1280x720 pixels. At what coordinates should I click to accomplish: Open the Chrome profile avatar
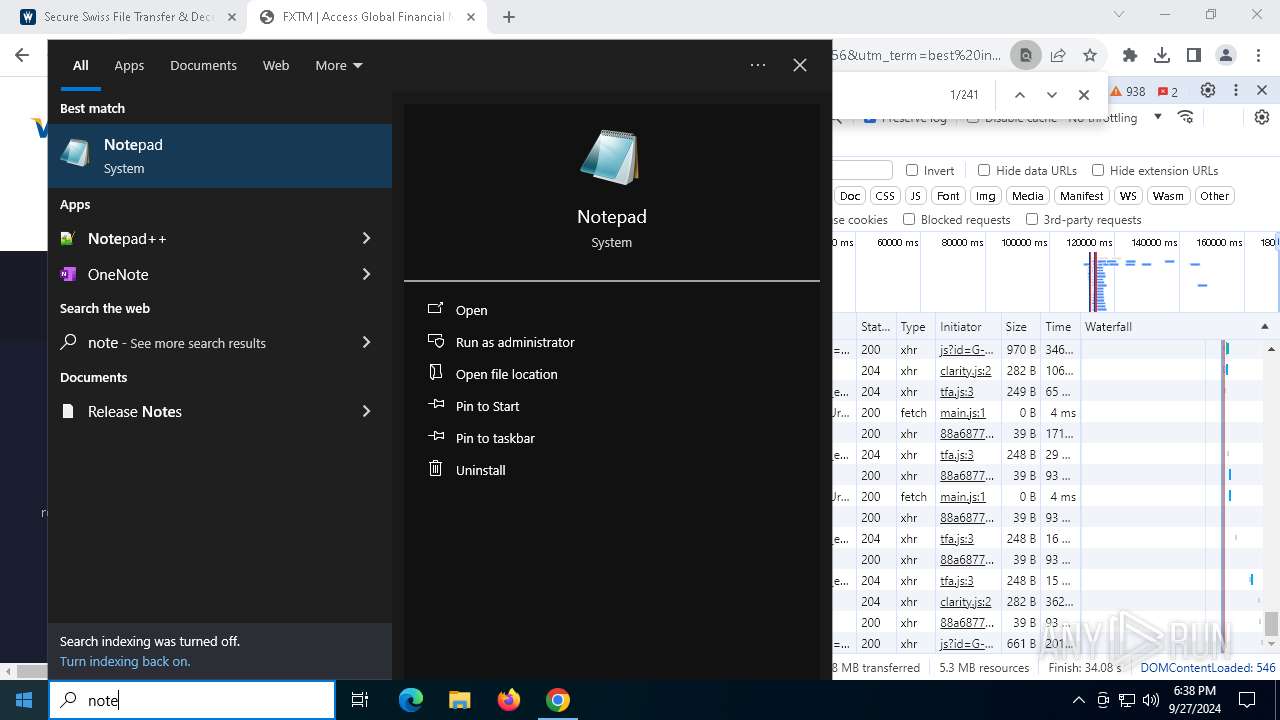(x=1226, y=56)
